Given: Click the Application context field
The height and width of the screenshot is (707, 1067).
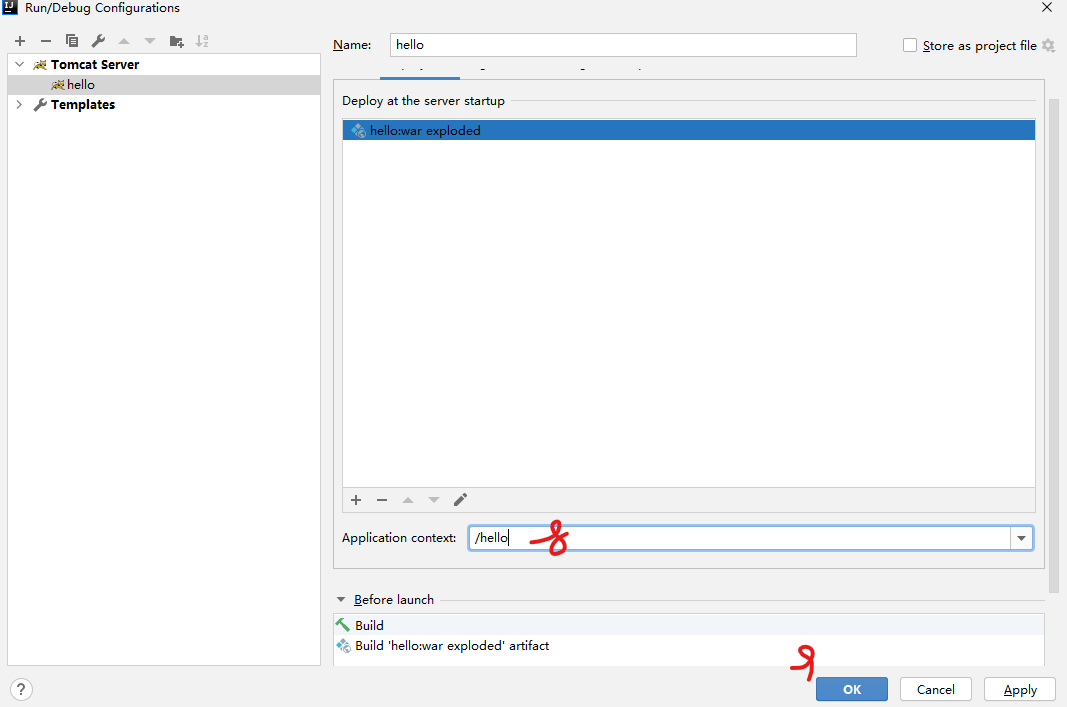Looking at the screenshot, I should click(x=739, y=538).
